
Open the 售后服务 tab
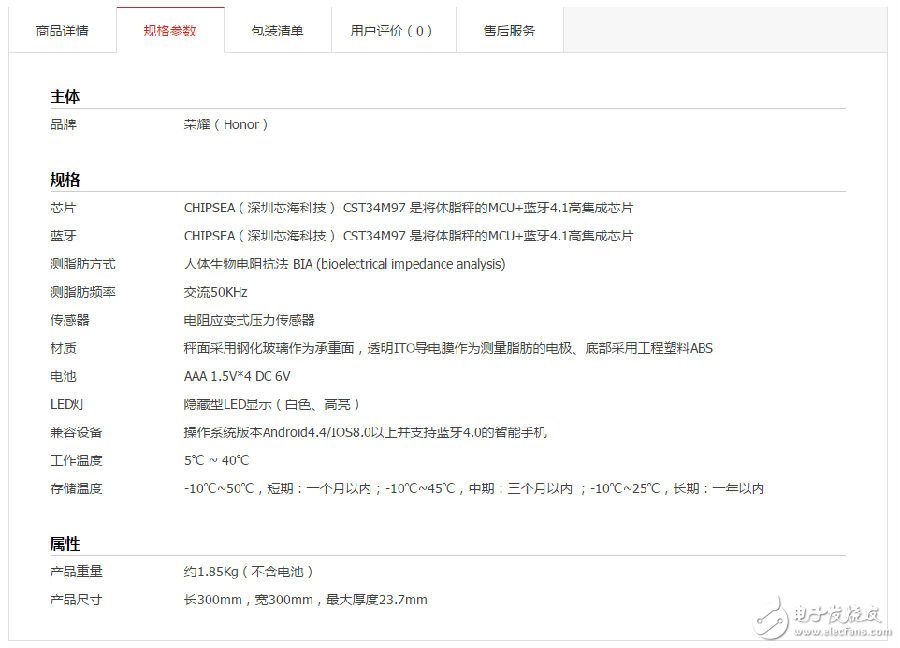[x=508, y=30]
